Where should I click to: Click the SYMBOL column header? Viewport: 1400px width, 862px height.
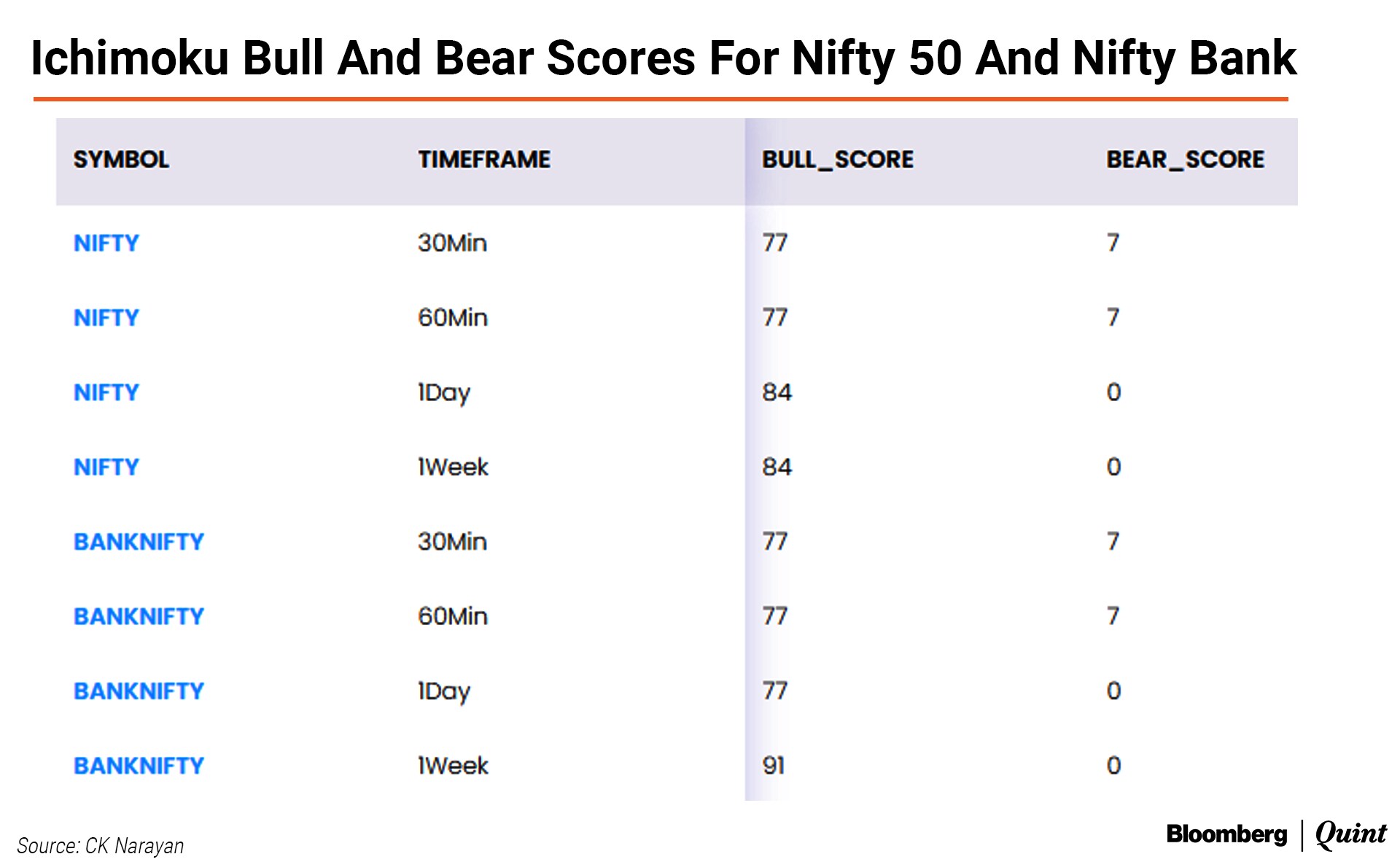click(121, 160)
